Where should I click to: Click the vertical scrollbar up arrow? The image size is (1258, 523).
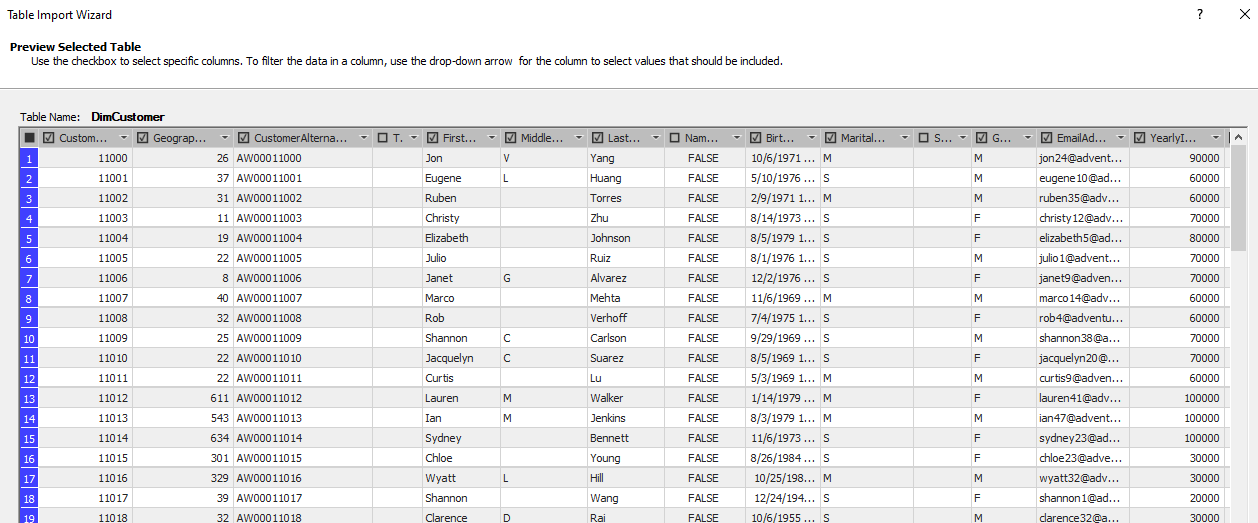pos(1239,137)
